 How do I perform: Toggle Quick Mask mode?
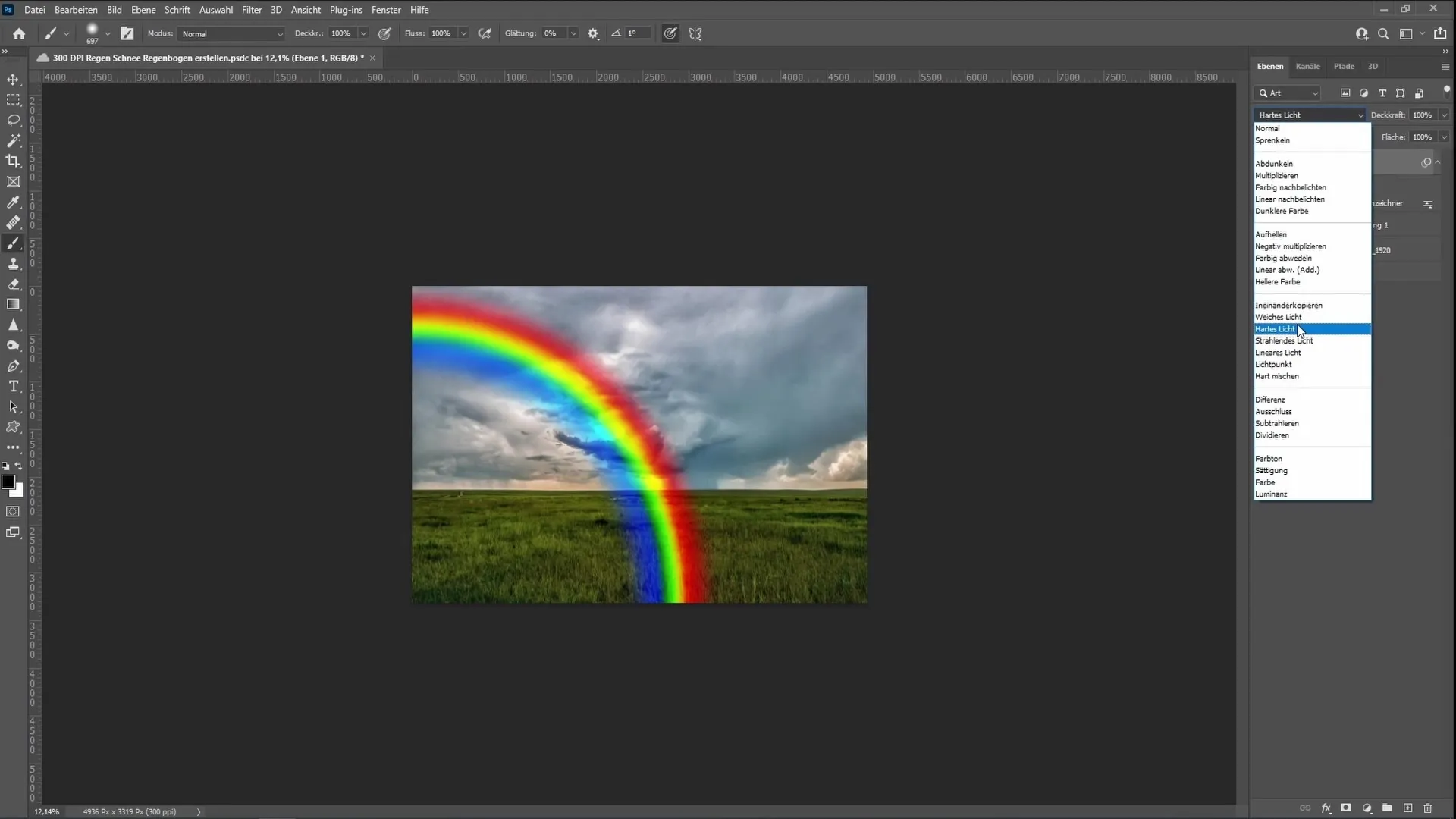coord(13,512)
